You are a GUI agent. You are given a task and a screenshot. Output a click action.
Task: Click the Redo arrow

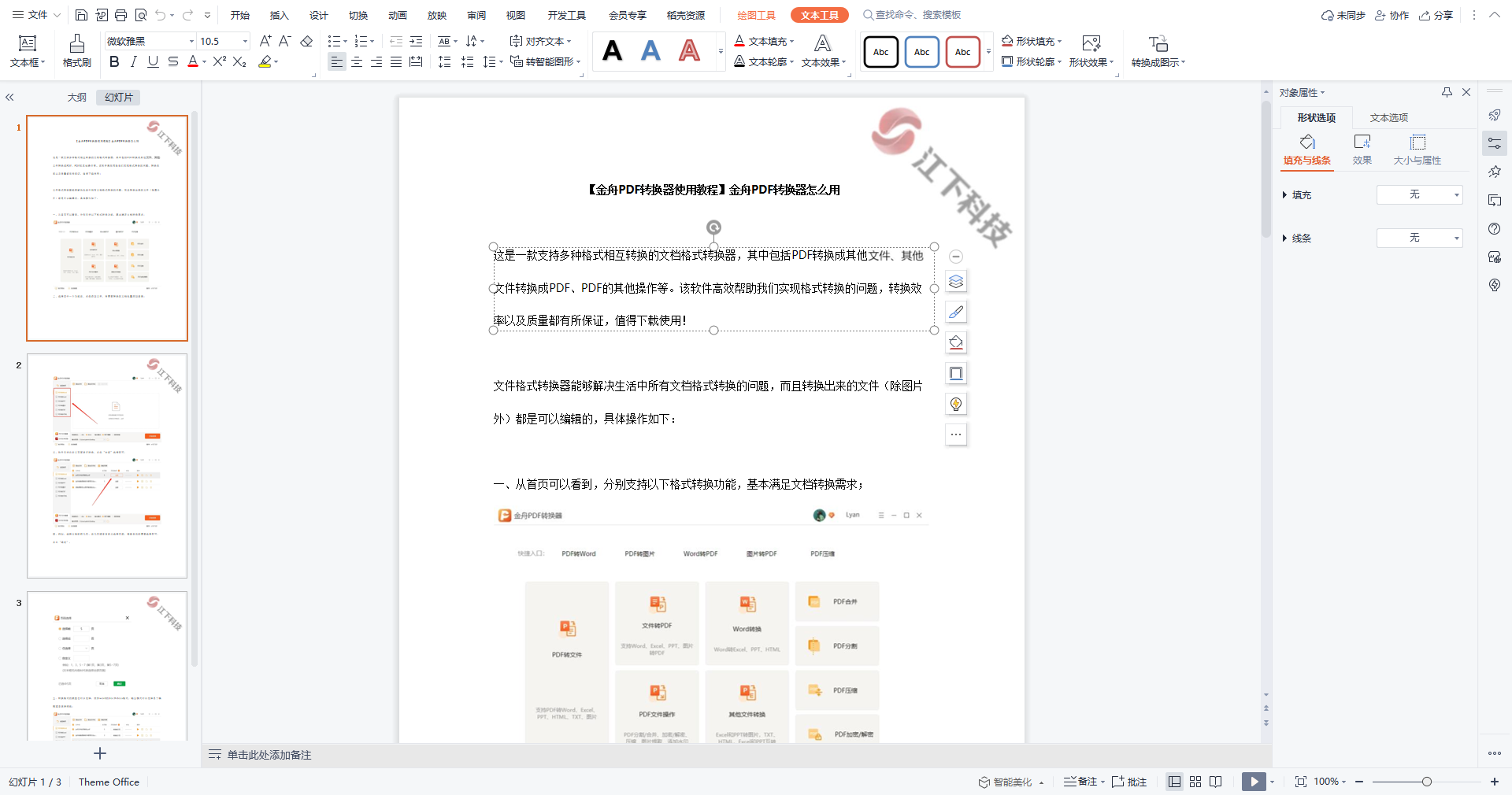click(x=187, y=15)
